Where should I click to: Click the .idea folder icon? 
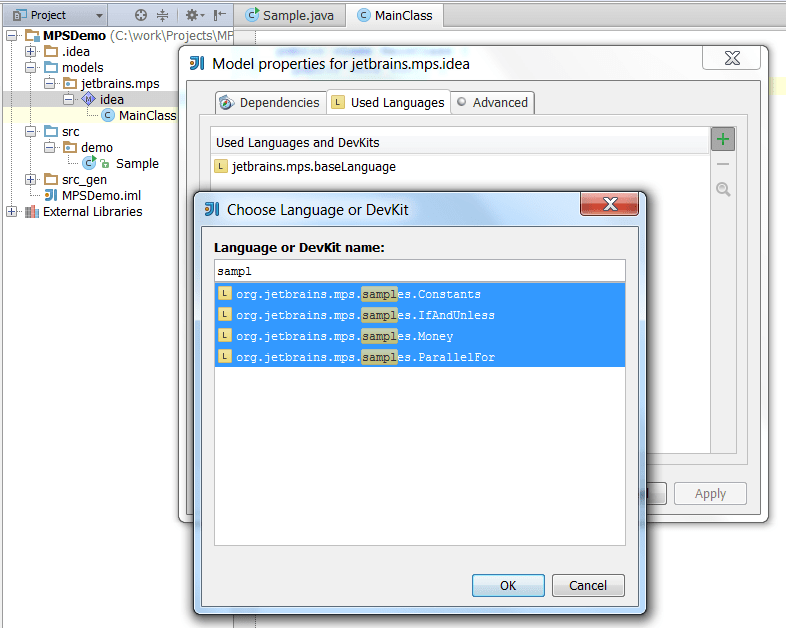pos(51,51)
